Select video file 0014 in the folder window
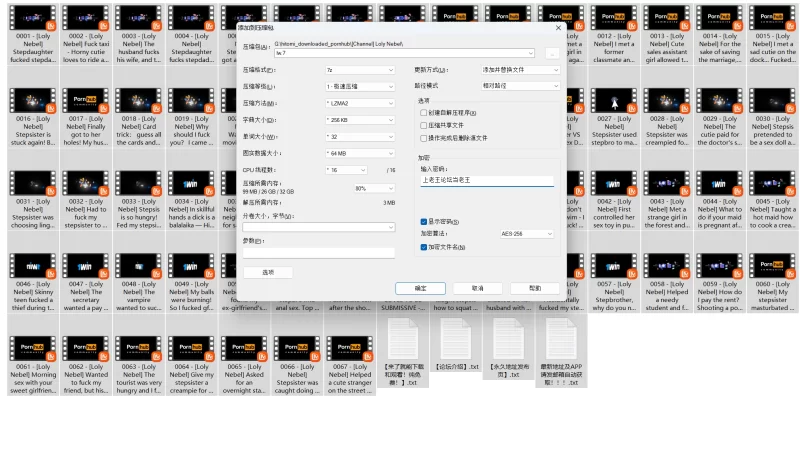Viewport: 800px width, 469px height. tap(720, 34)
